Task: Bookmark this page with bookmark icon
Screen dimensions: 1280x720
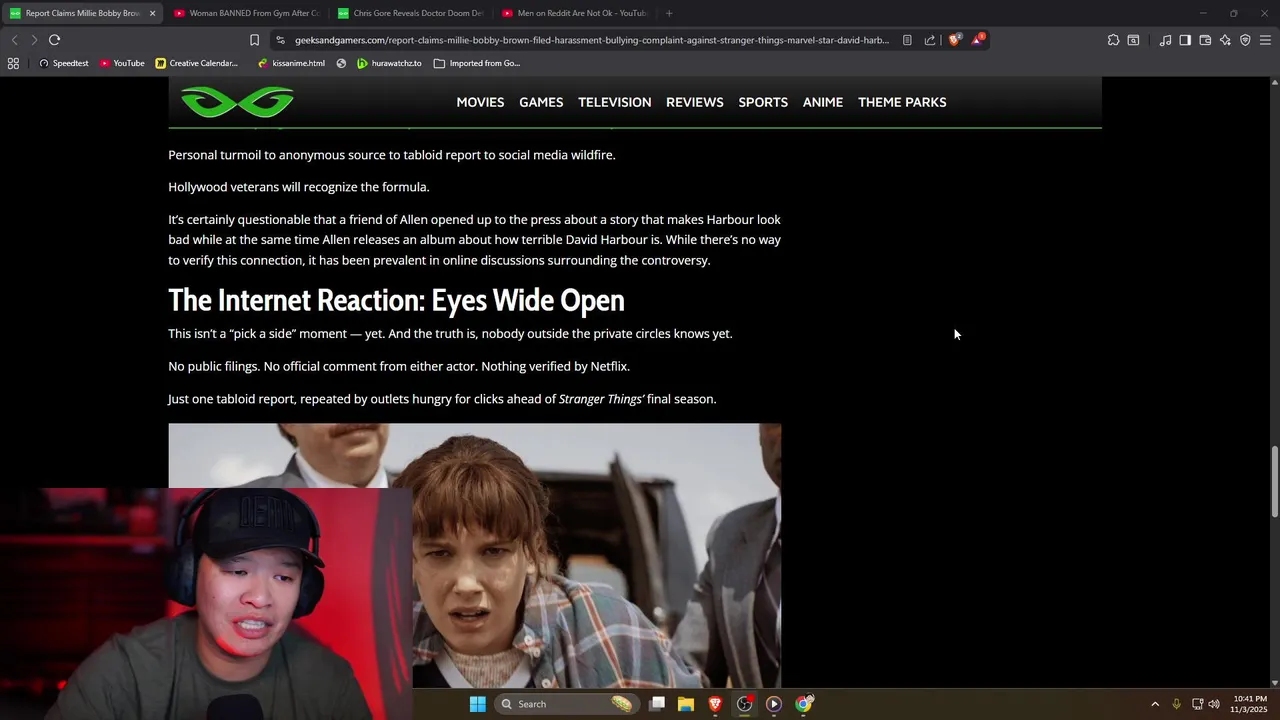Action: [x=254, y=40]
